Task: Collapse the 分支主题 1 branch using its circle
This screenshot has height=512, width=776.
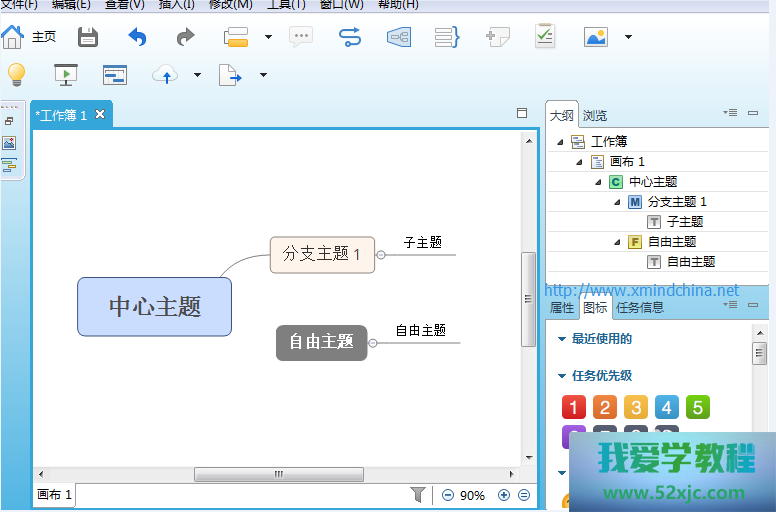Action: [381, 255]
